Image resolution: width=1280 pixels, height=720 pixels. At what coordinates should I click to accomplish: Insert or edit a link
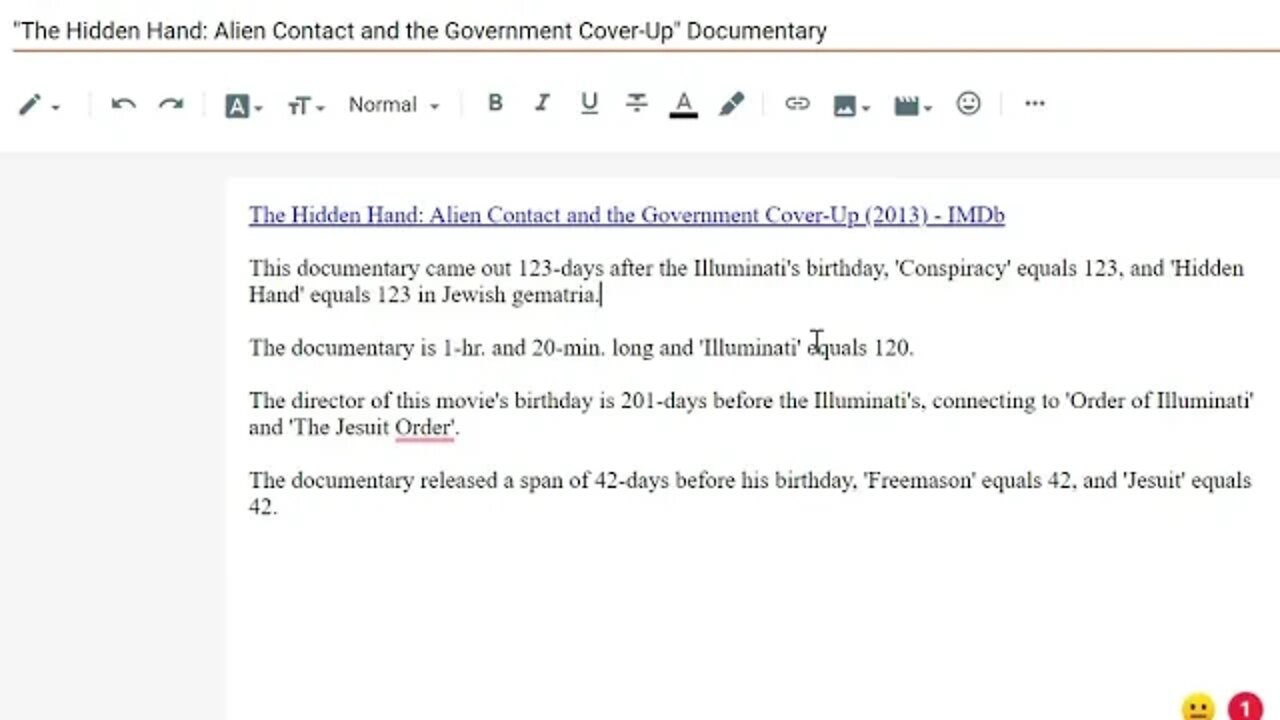(797, 103)
